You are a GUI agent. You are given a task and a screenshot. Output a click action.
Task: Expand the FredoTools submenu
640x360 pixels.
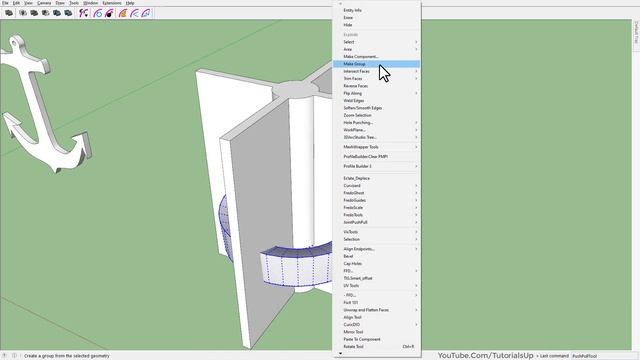(x=376, y=215)
